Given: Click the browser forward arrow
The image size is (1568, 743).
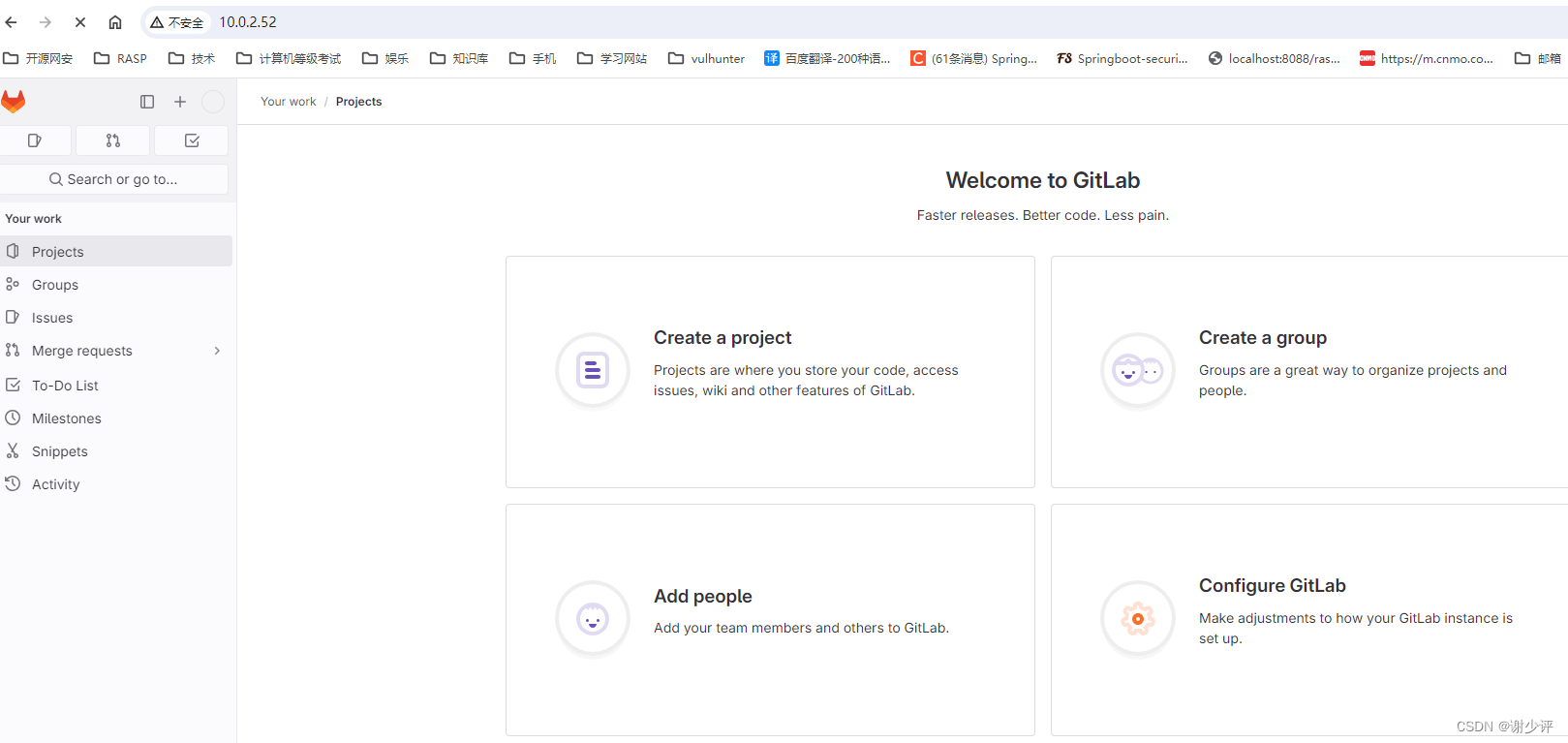Looking at the screenshot, I should 46,21.
